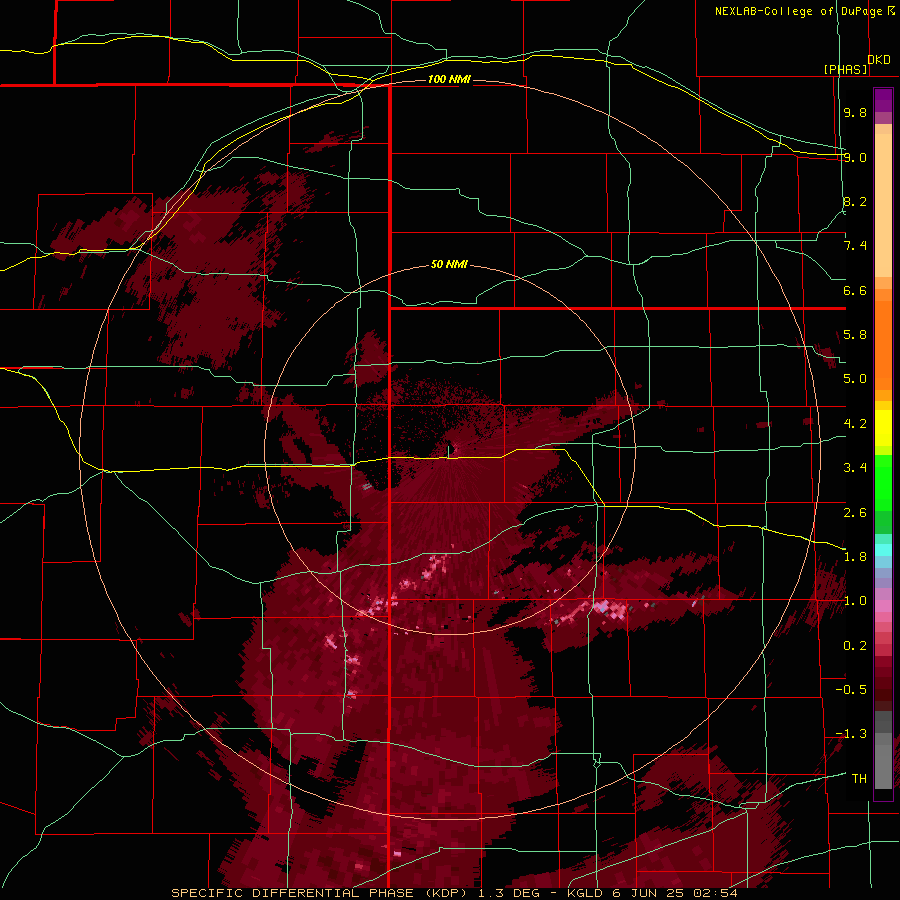Click the 02:54 timestamp
The width and height of the screenshot is (900, 900).
[715, 893]
